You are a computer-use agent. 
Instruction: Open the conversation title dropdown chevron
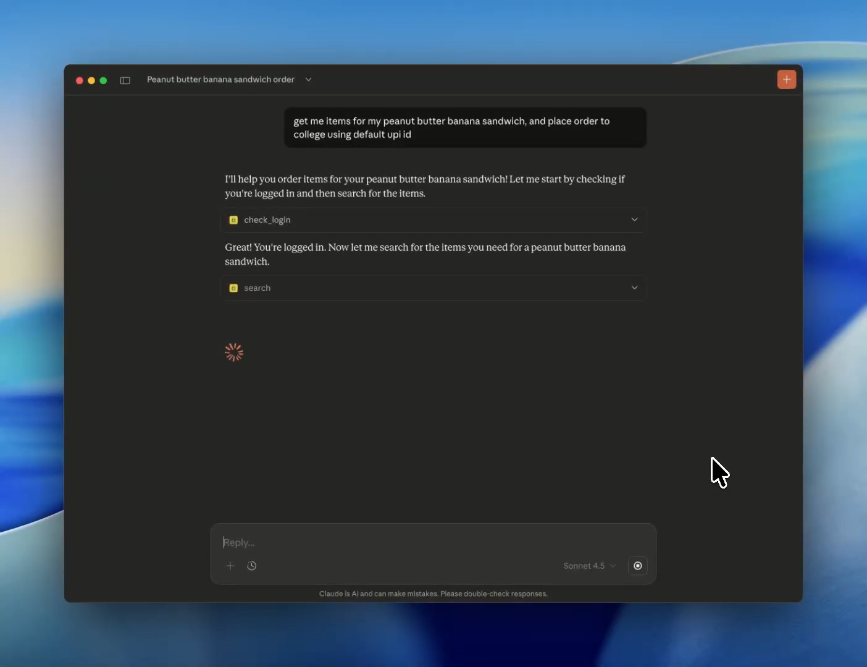click(x=308, y=79)
